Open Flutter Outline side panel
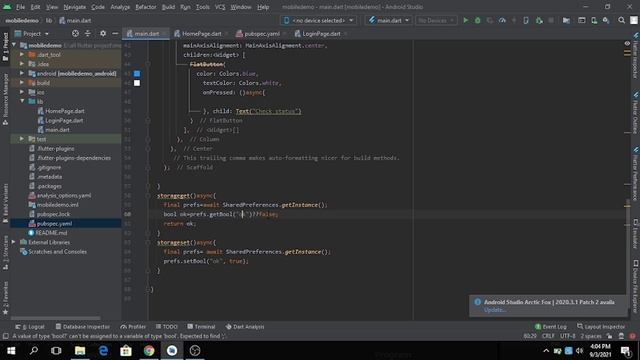The image size is (640, 360). 636,113
